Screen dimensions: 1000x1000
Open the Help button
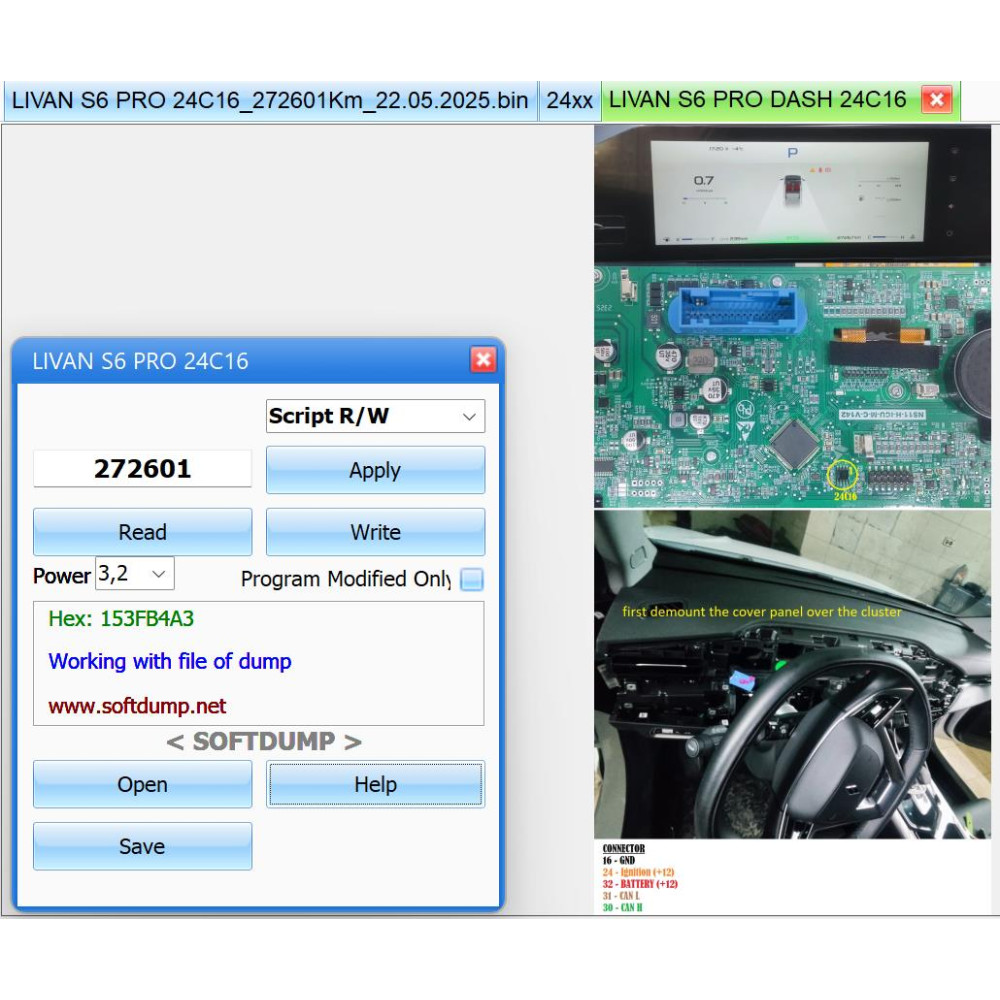(375, 784)
